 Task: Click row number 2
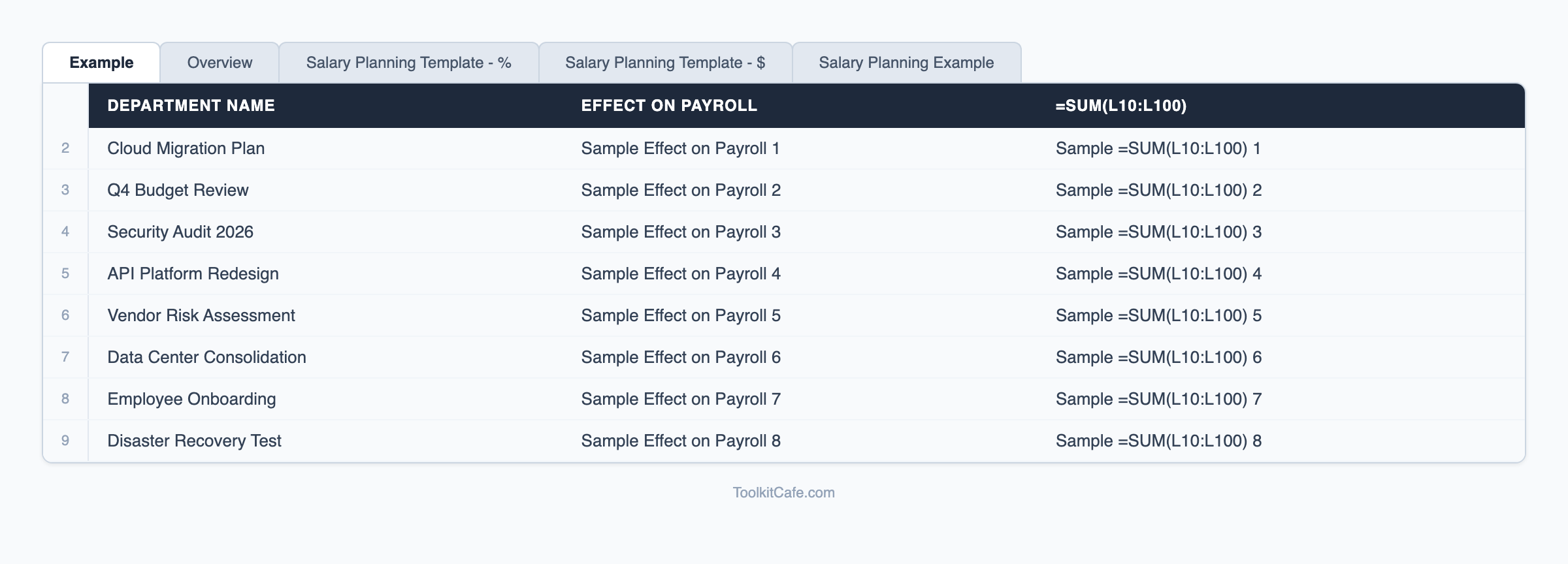click(x=65, y=148)
